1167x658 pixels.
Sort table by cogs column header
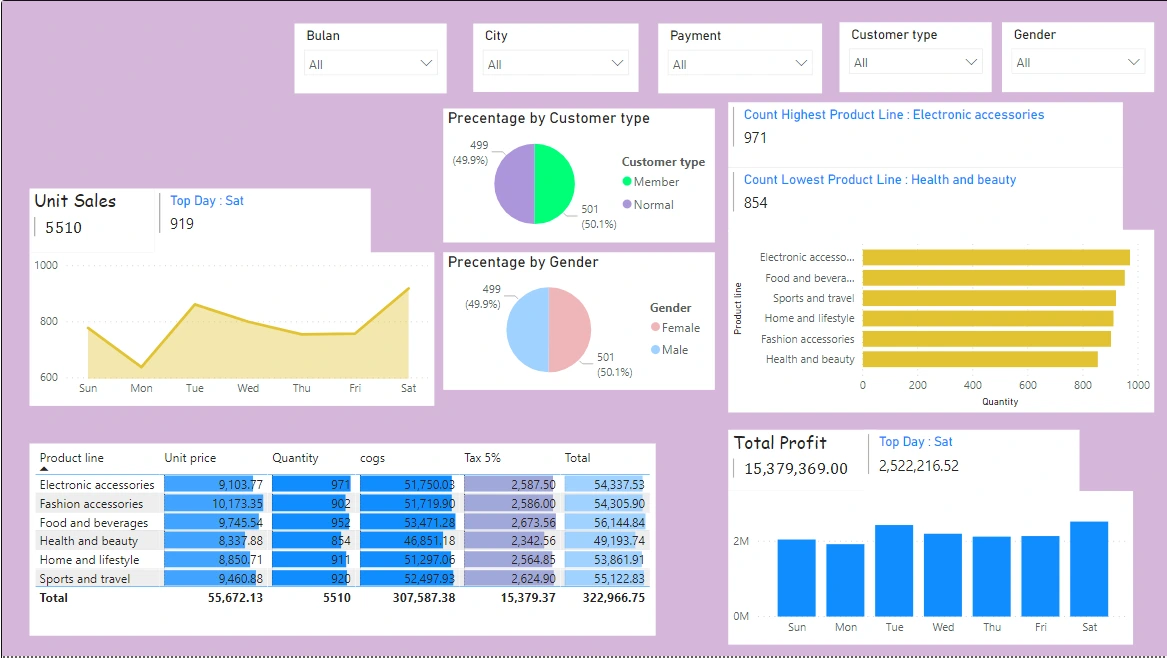click(x=372, y=459)
